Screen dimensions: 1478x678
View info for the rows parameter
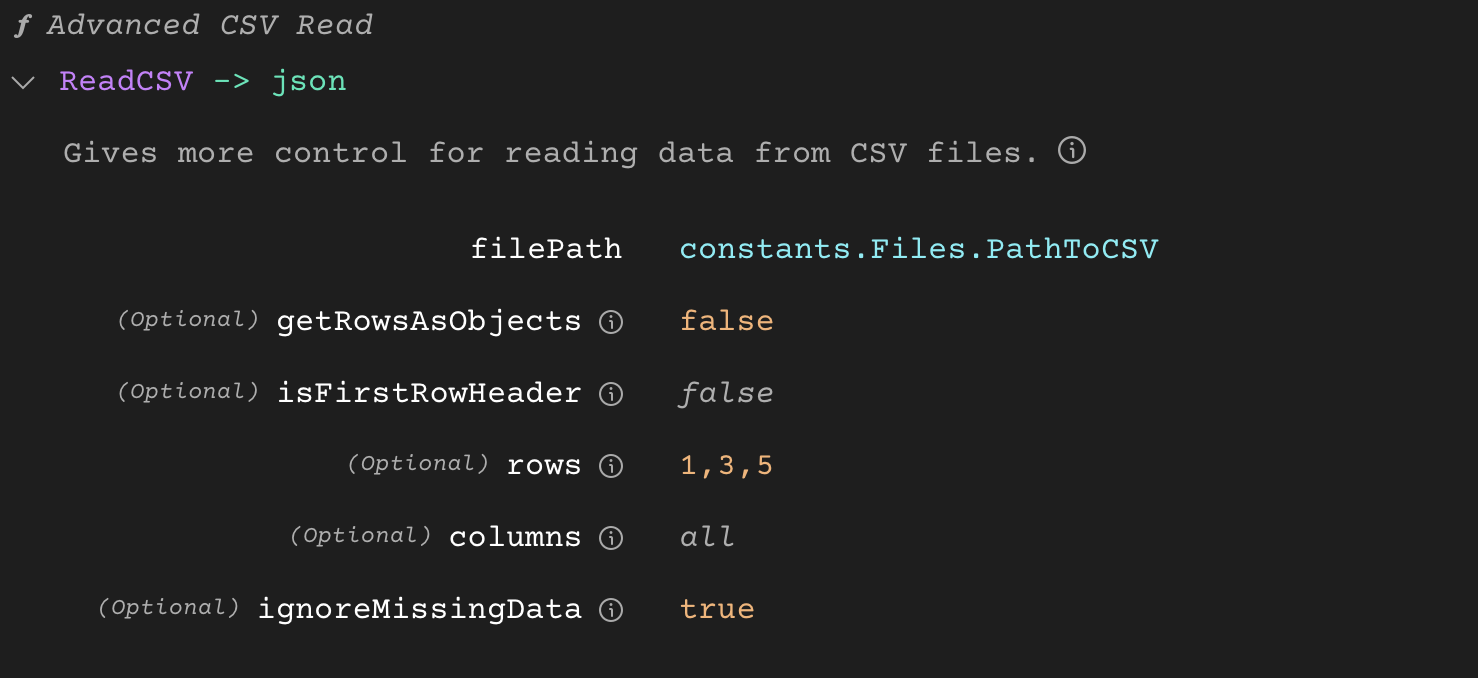click(610, 465)
